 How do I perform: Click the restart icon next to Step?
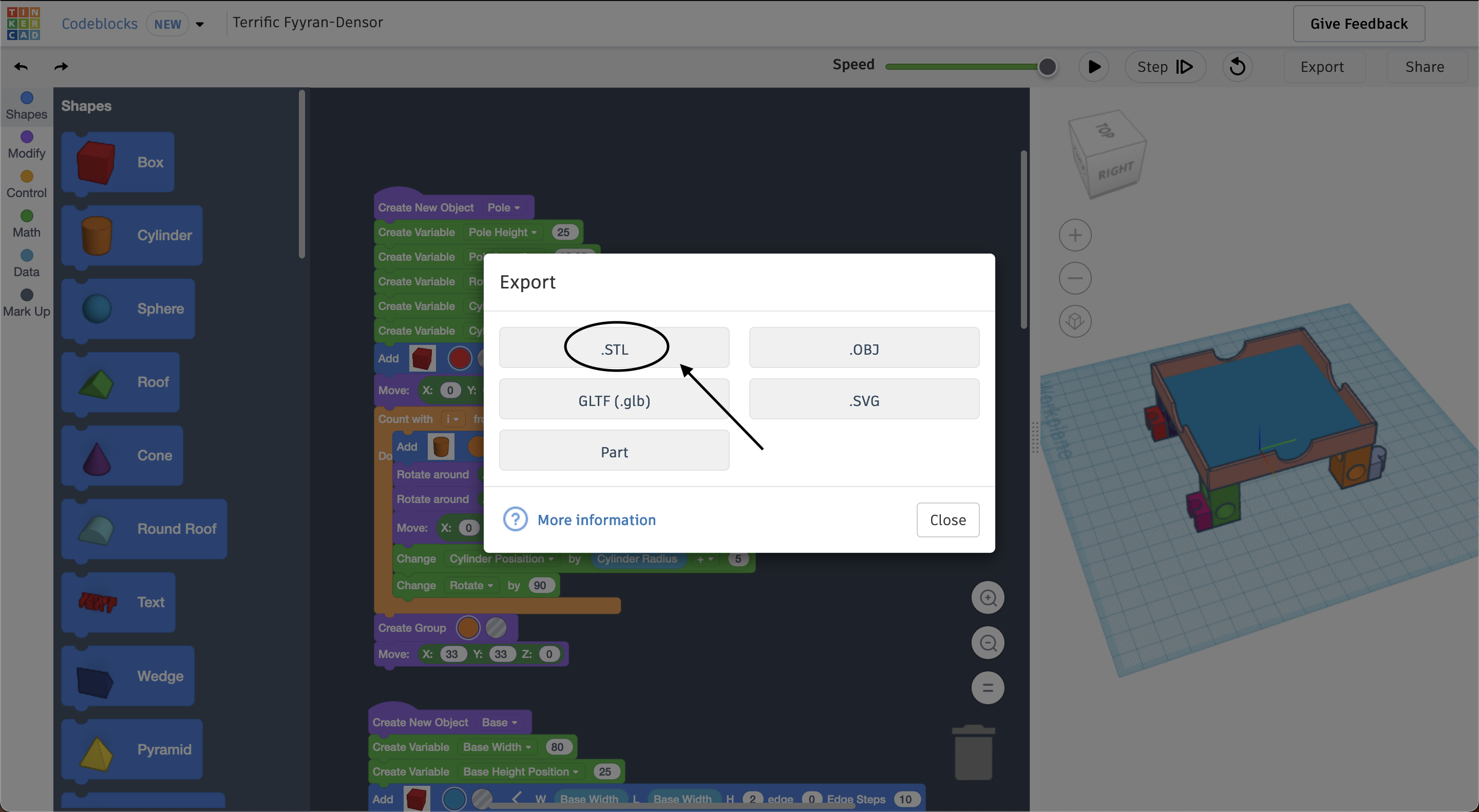point(1237,67)
